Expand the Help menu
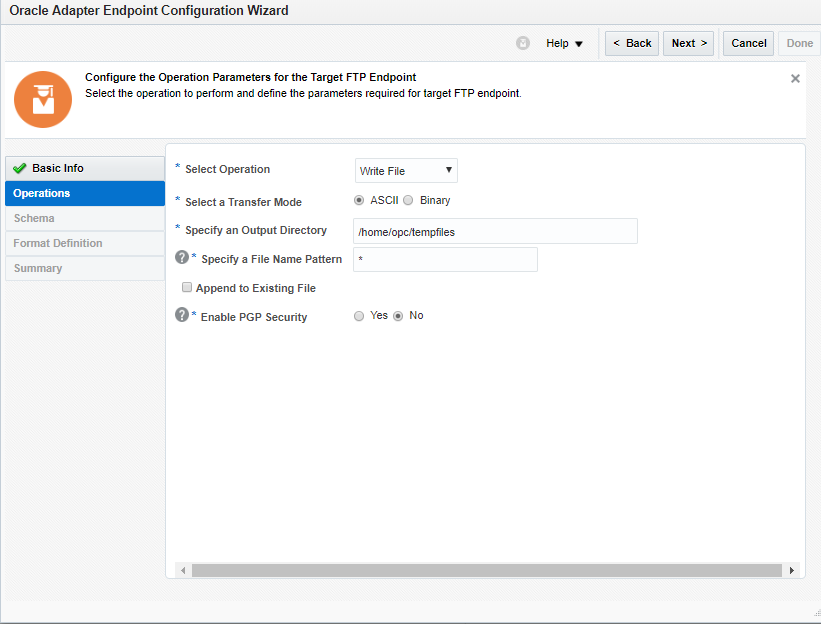Viewport: 821px width, 624px height. coord(564,43)
